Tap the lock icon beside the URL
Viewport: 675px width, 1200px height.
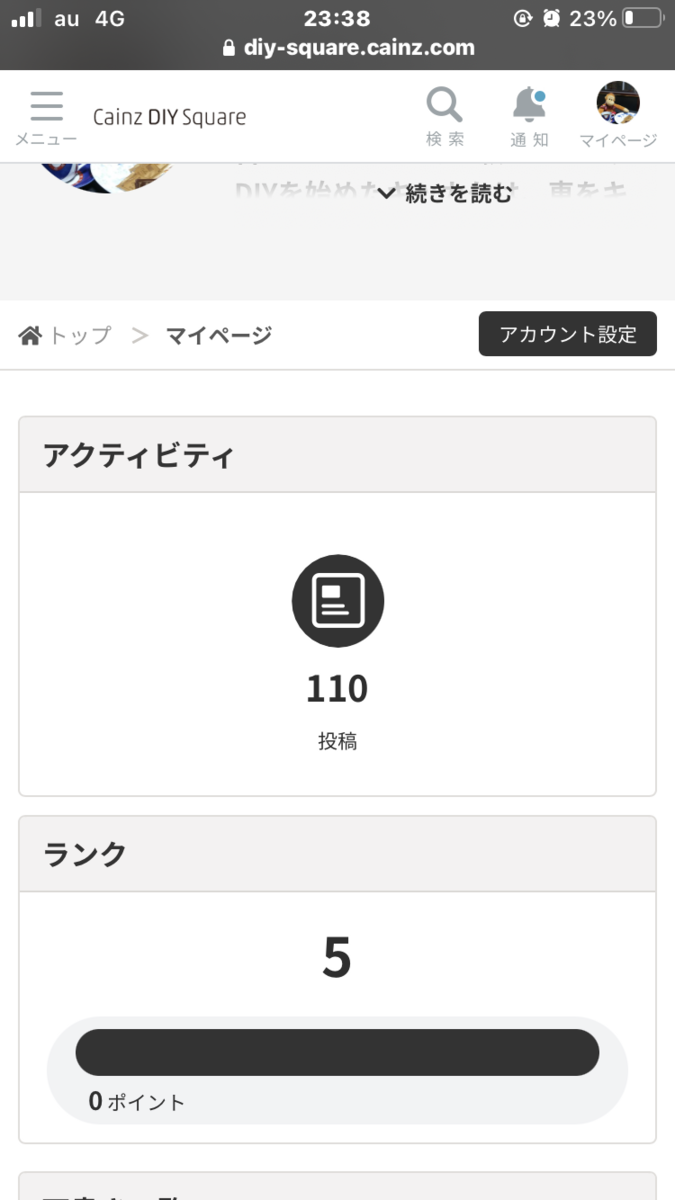(x=228, y=48)
